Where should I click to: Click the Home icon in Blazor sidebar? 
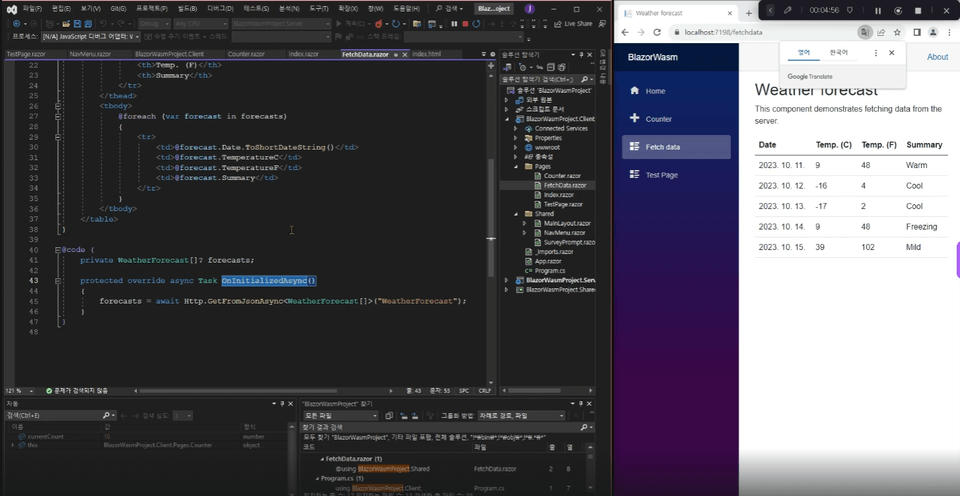coord(634,91)
